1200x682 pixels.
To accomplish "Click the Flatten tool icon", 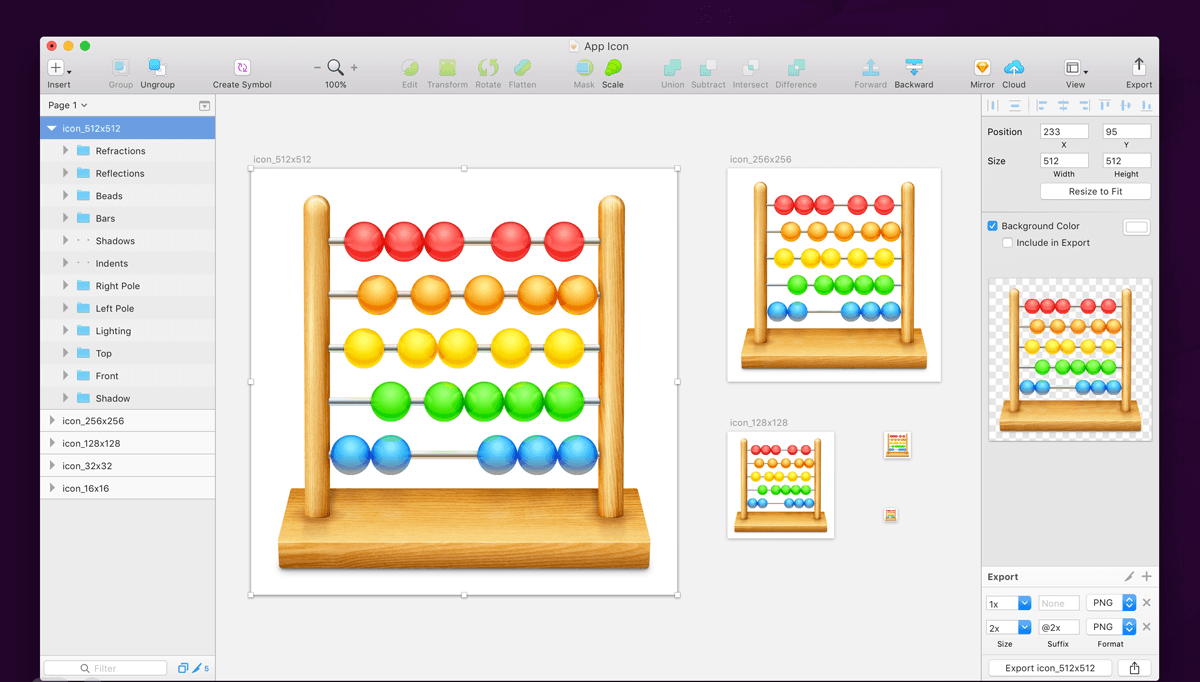I will tap(522, 67).
